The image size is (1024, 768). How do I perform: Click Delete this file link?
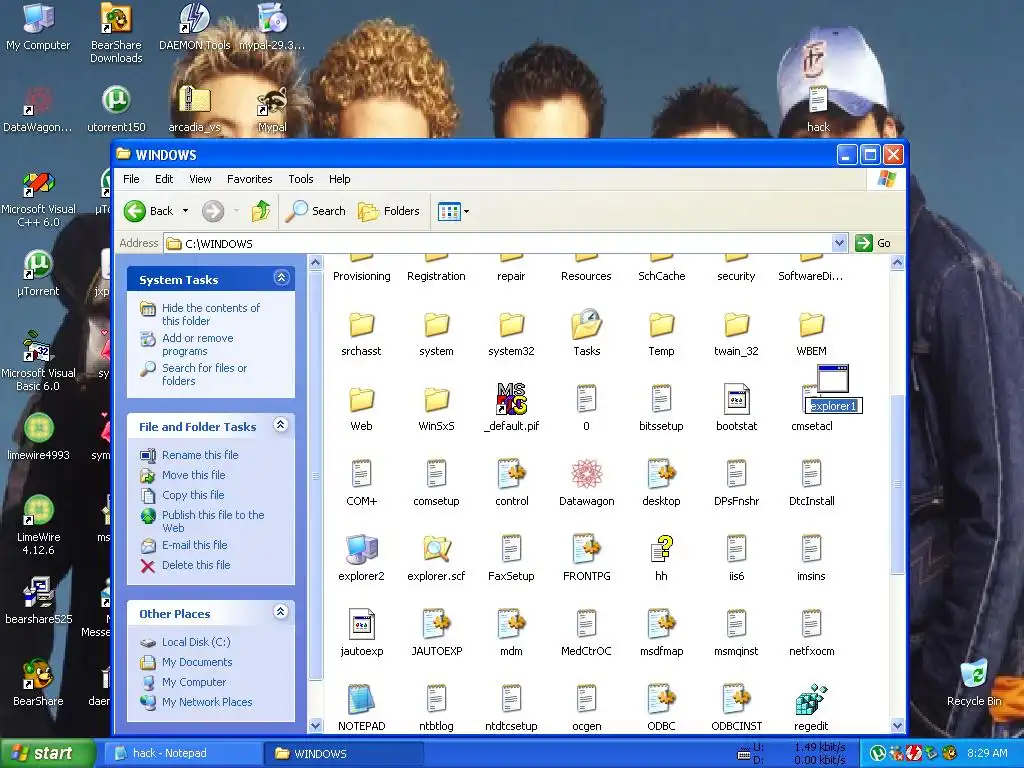coord(196,565)
